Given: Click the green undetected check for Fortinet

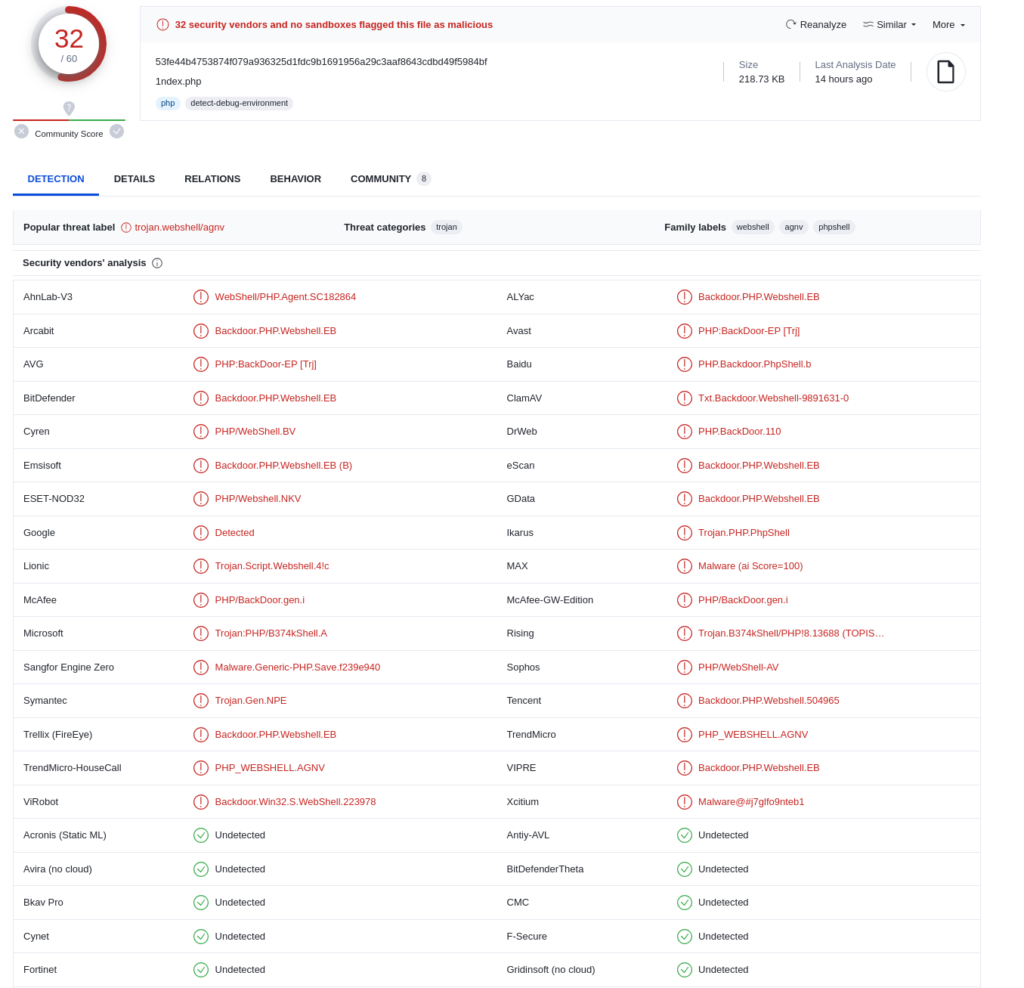Looking at the screenshot, I should point(201,969).
